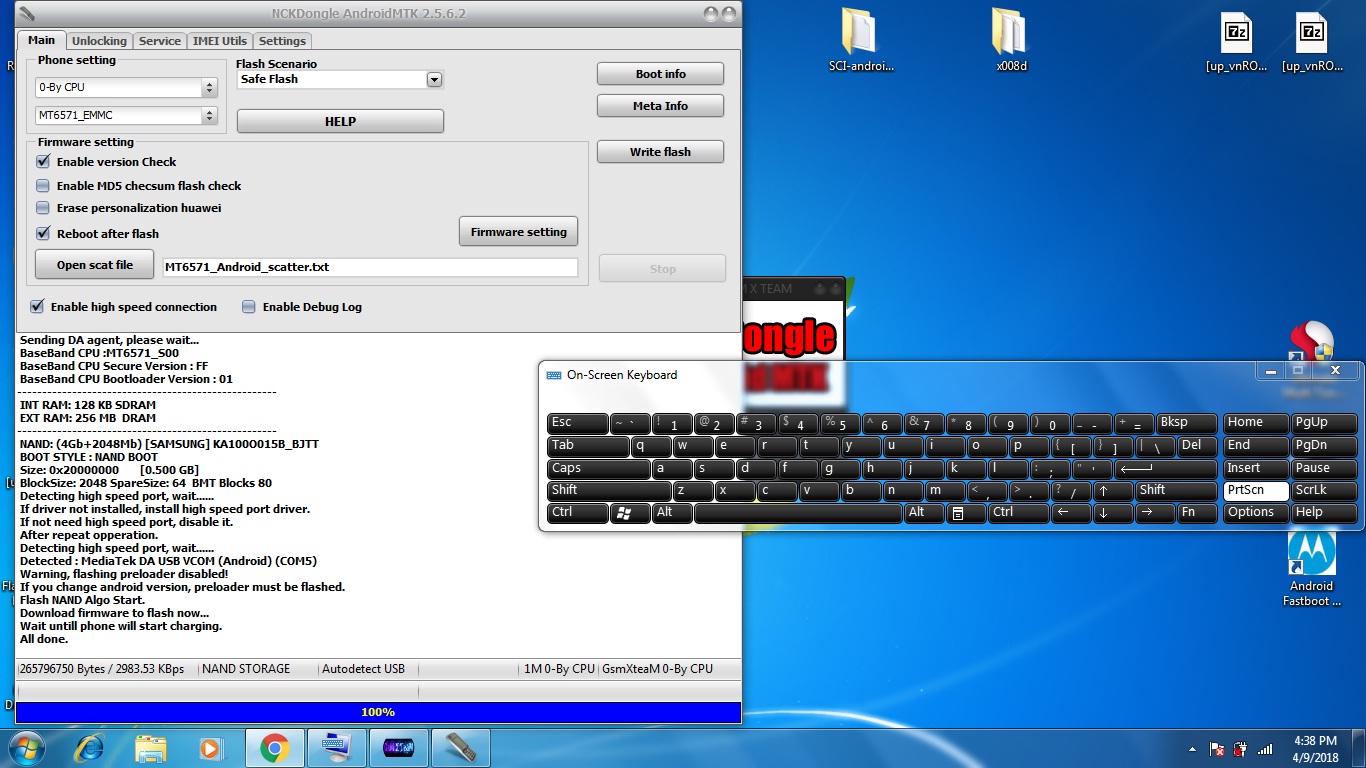
Task: Open the Firmware setting button
Action: 519,232
